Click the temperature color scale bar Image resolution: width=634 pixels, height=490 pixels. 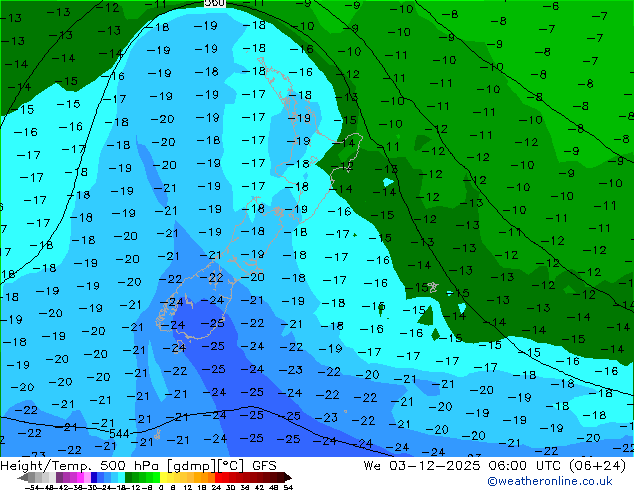tap(154, 478)
